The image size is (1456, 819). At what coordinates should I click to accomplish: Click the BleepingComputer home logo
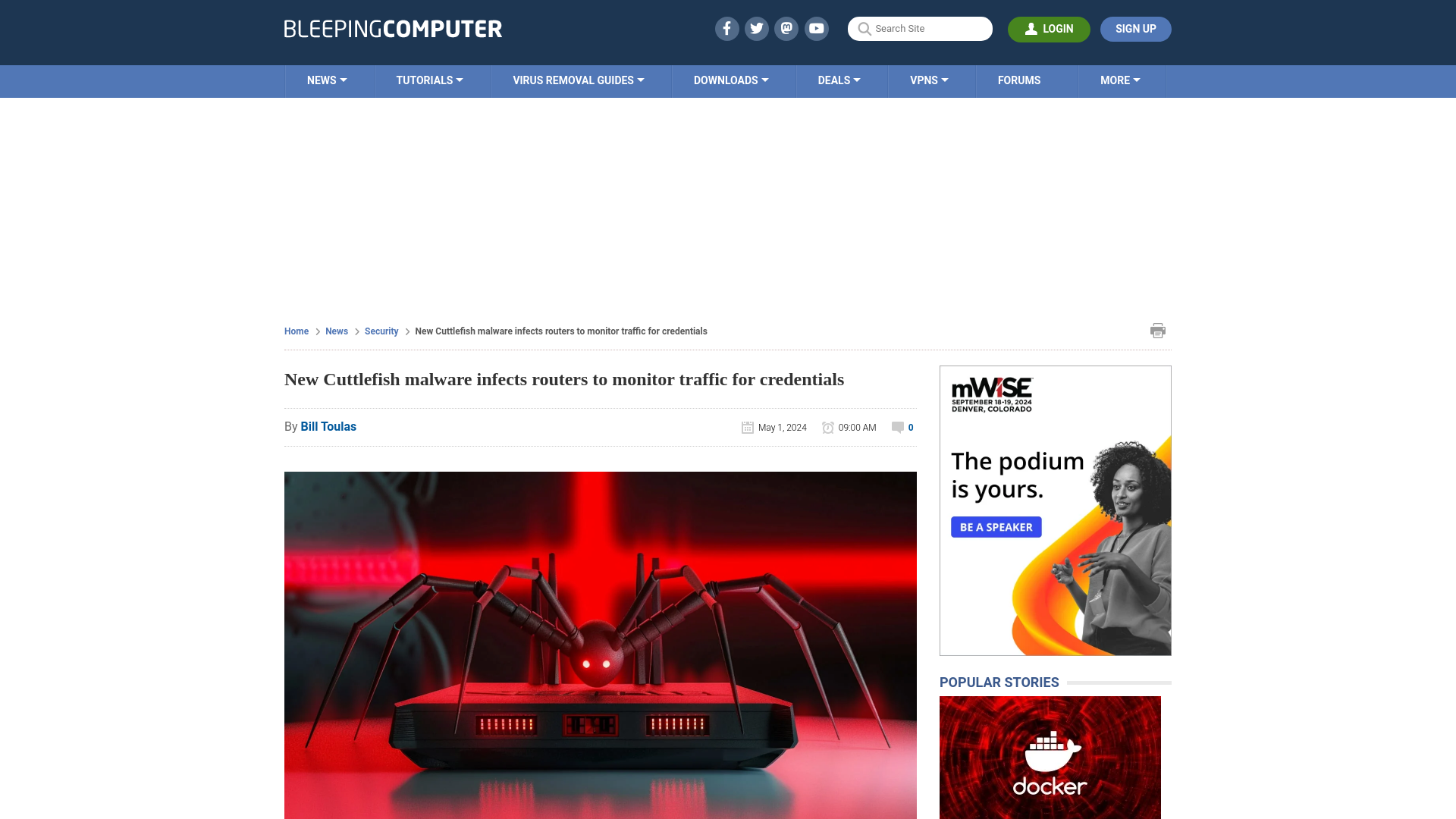coord(392,28)
